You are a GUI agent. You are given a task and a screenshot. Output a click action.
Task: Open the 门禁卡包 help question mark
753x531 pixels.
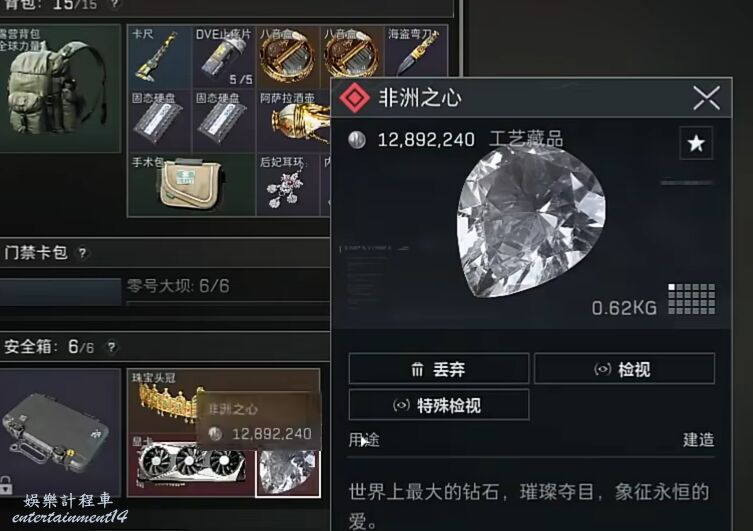click(83, 253)
